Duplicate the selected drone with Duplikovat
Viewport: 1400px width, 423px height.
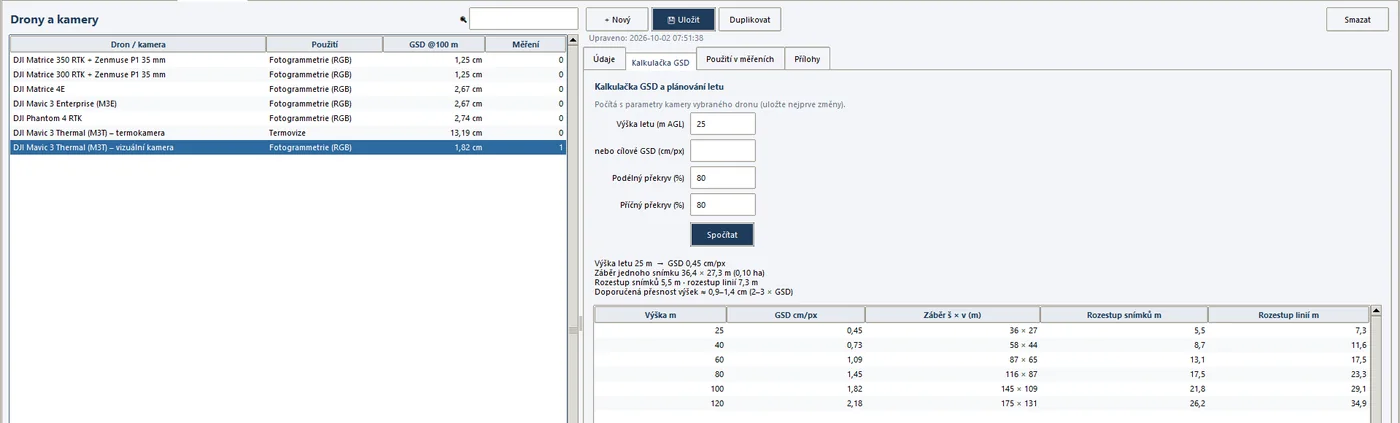750,19
